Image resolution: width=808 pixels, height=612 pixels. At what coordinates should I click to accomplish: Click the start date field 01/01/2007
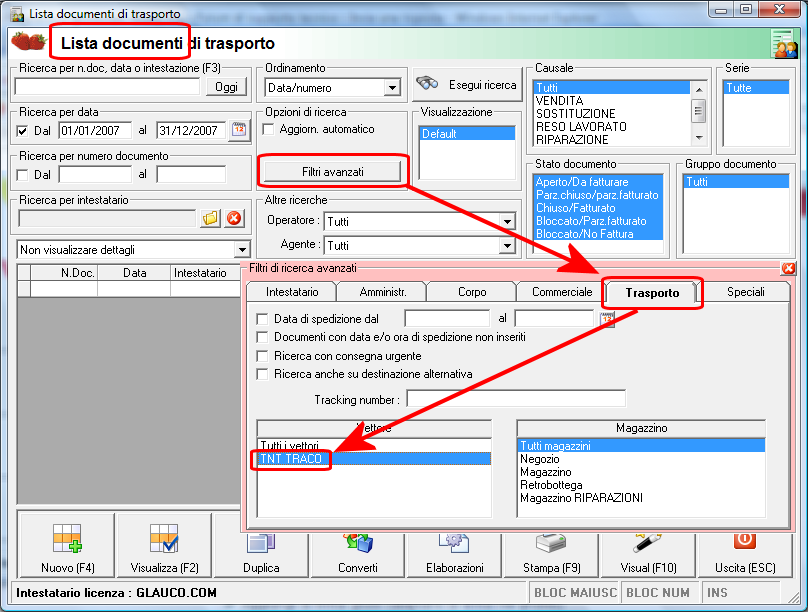pyautogui.click(x=95, y=130)
